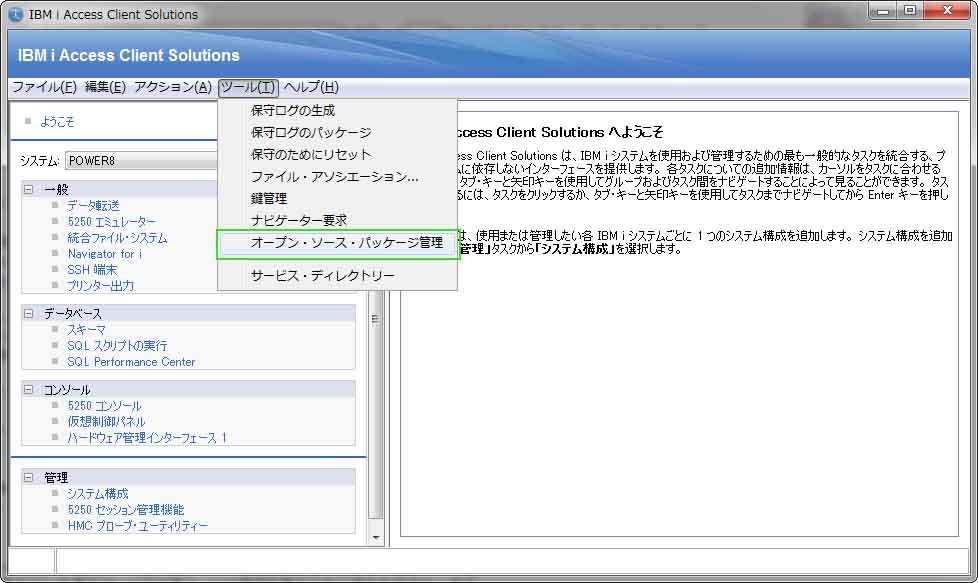This screenshot has width=978, height=583.
Task: Open 統合ファイル・システム task
Action: [117, 238]
